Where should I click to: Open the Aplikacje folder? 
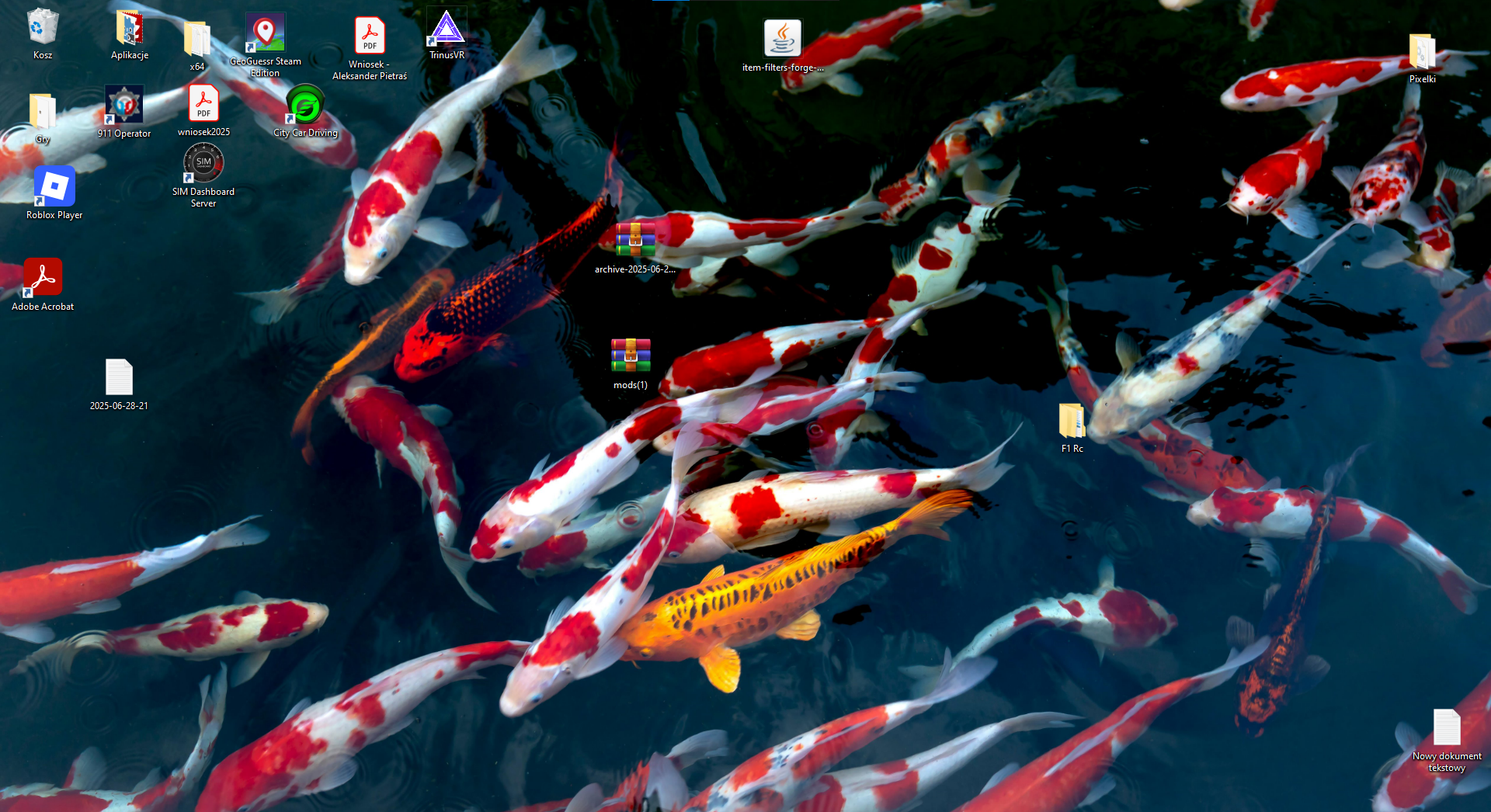(x=130, y=27)
